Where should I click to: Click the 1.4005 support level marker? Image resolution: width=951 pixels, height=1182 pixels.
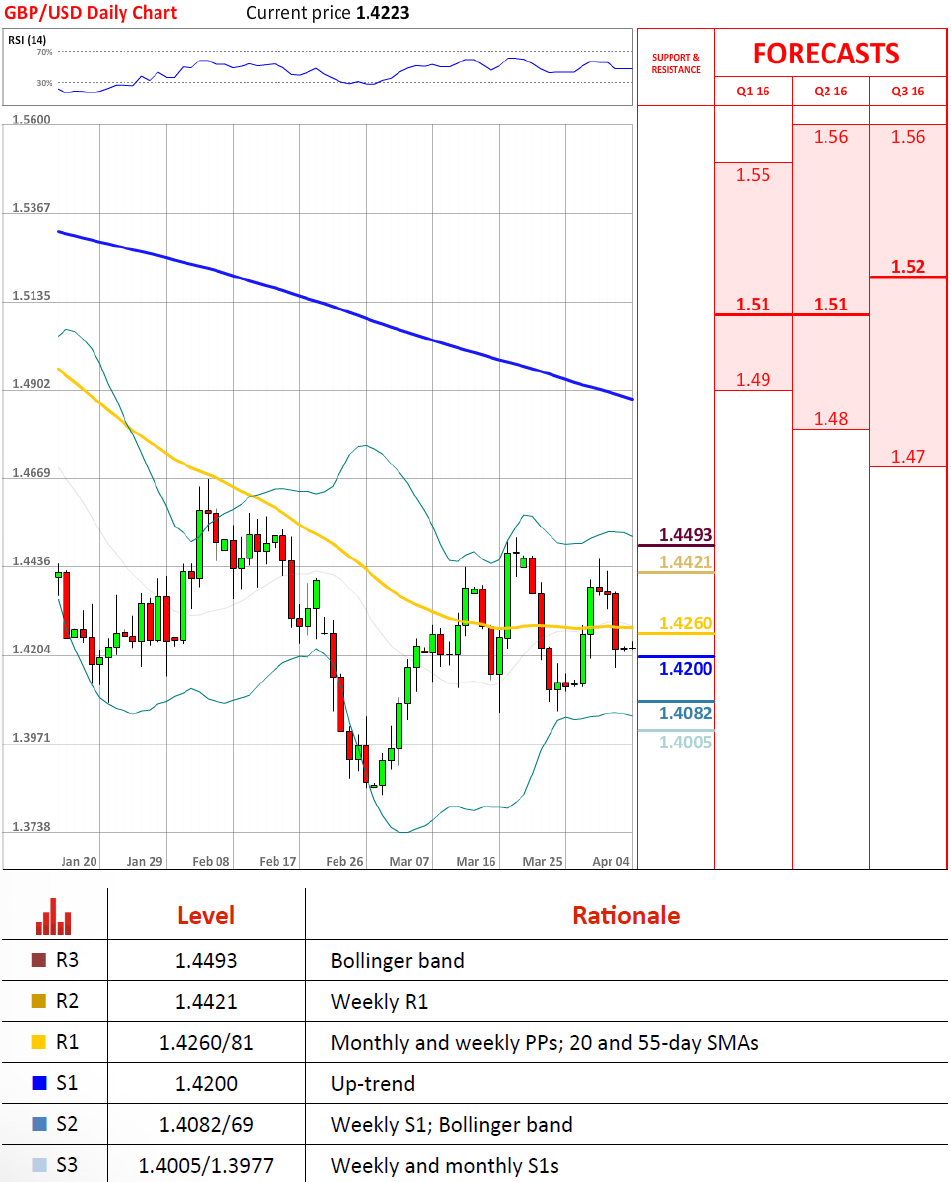pyautogui.click(x=685, y=743)
